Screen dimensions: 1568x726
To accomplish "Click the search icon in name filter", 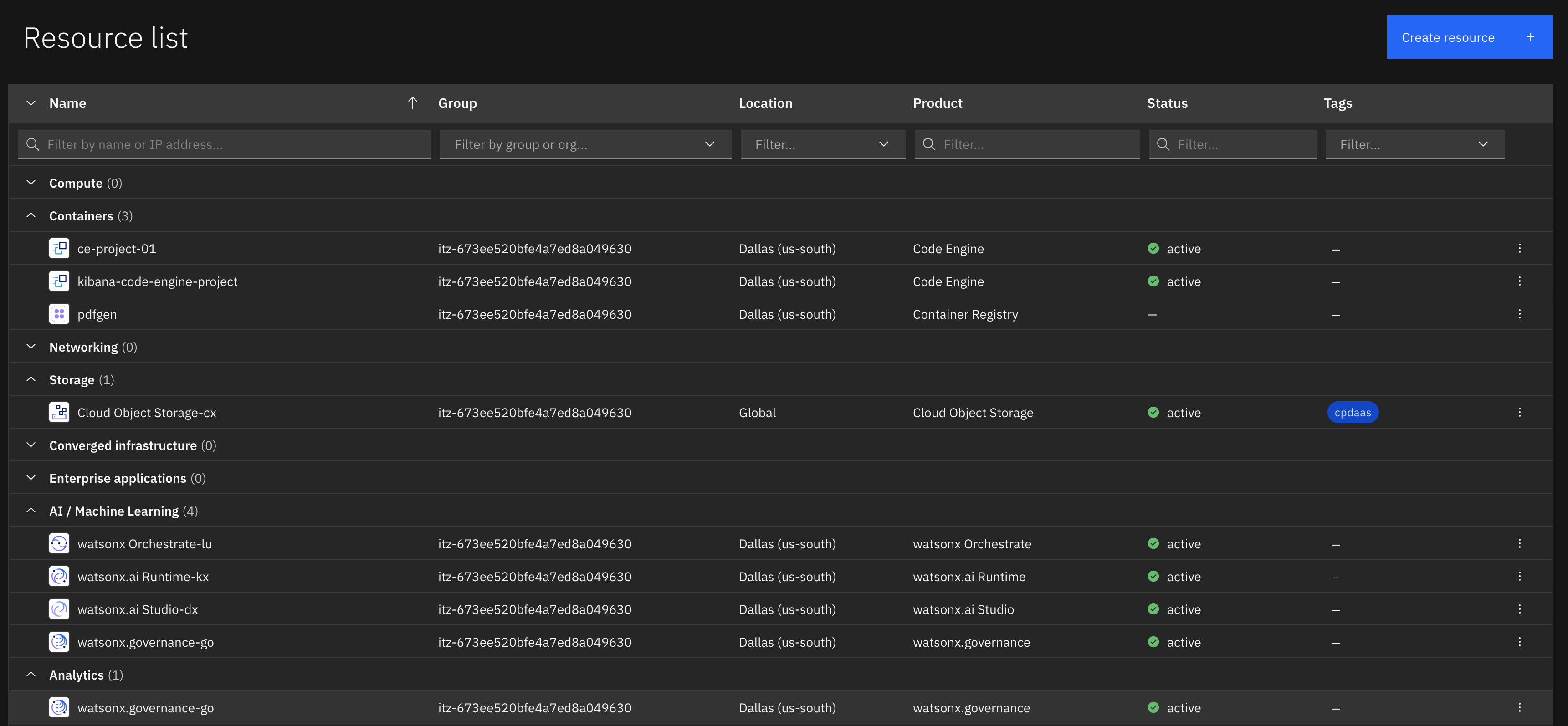I will (33, 144).
